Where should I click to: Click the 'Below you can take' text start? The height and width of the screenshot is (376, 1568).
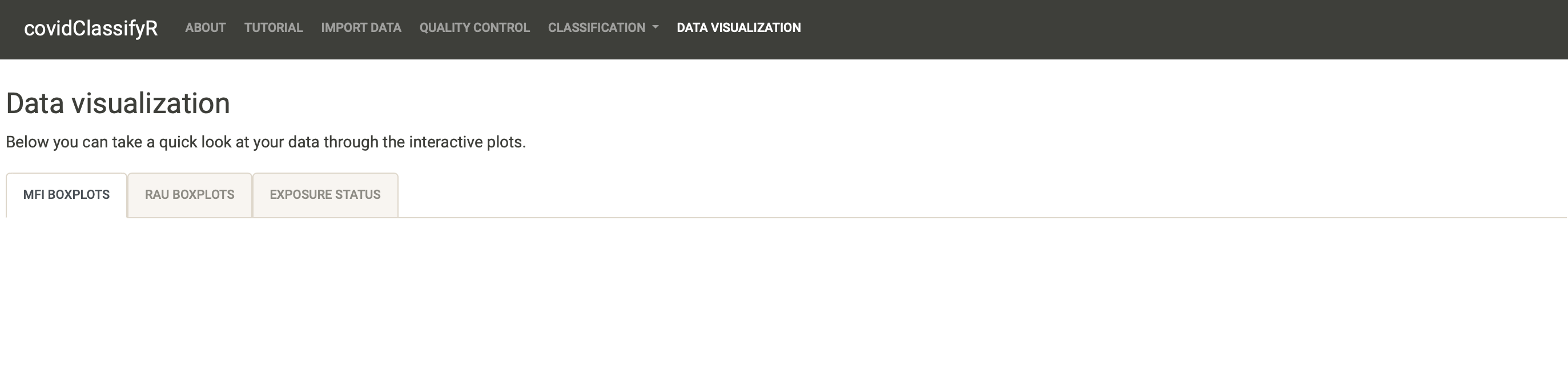coord(74,142)
